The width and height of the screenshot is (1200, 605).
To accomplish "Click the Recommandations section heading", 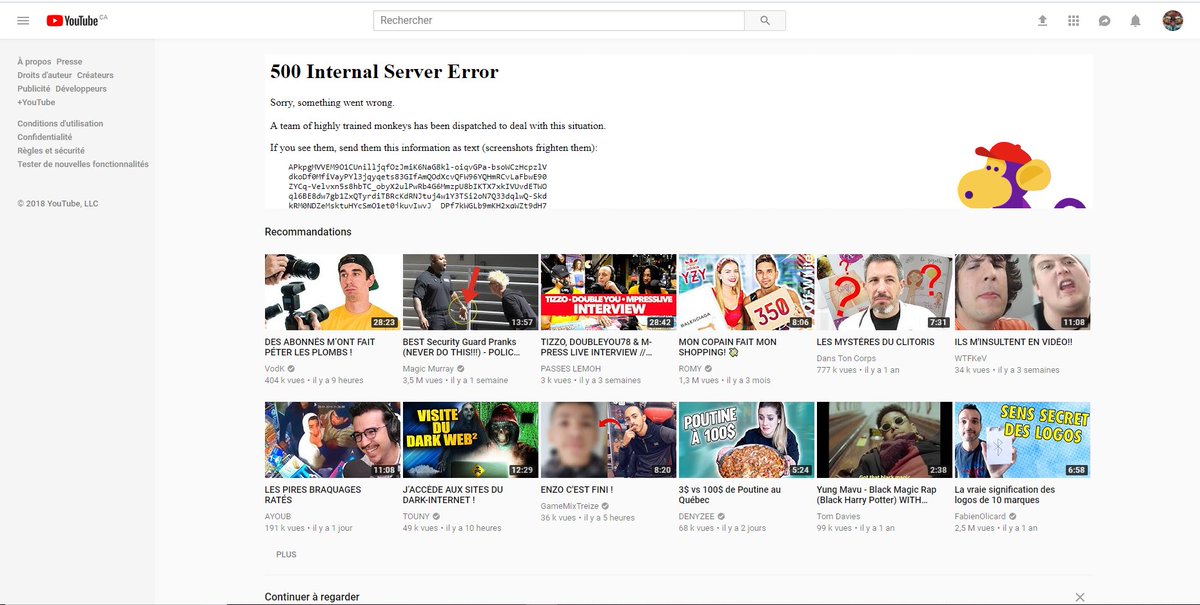I will (308, 232).
